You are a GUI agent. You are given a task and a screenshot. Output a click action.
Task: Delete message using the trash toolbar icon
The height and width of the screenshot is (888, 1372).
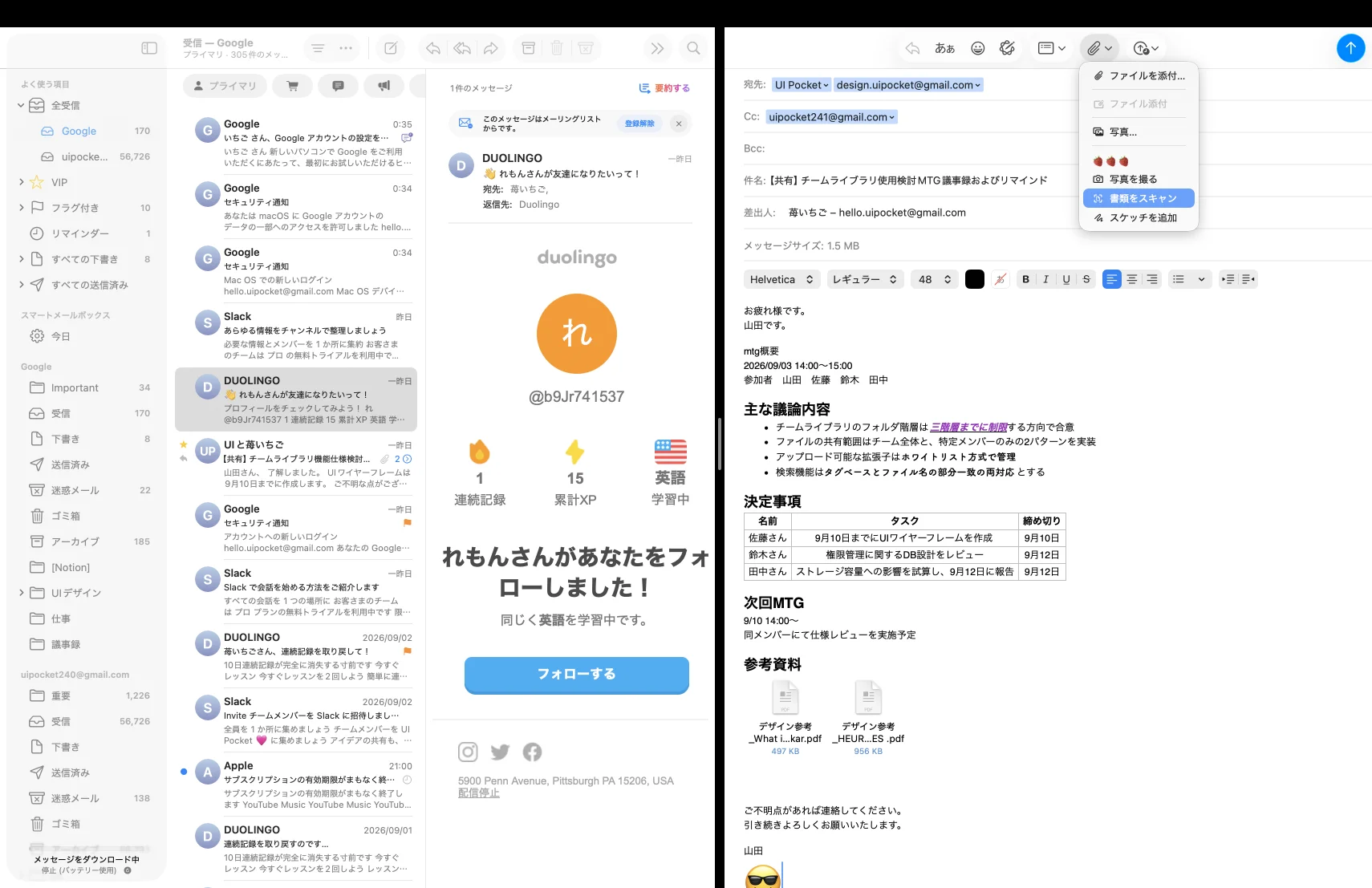pyautogui.click(x=557, y=48)
